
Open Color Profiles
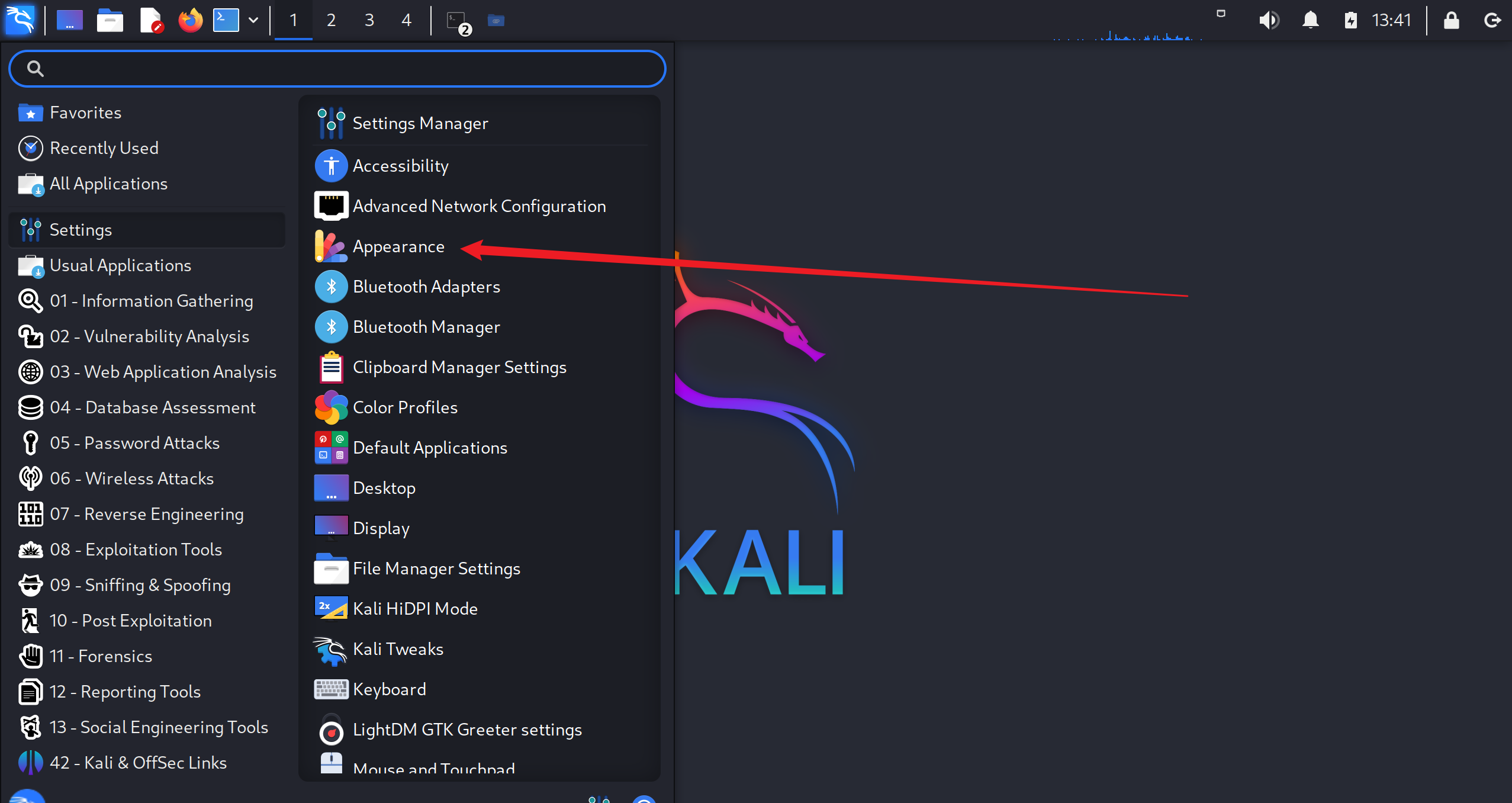[x=480, y=407]
